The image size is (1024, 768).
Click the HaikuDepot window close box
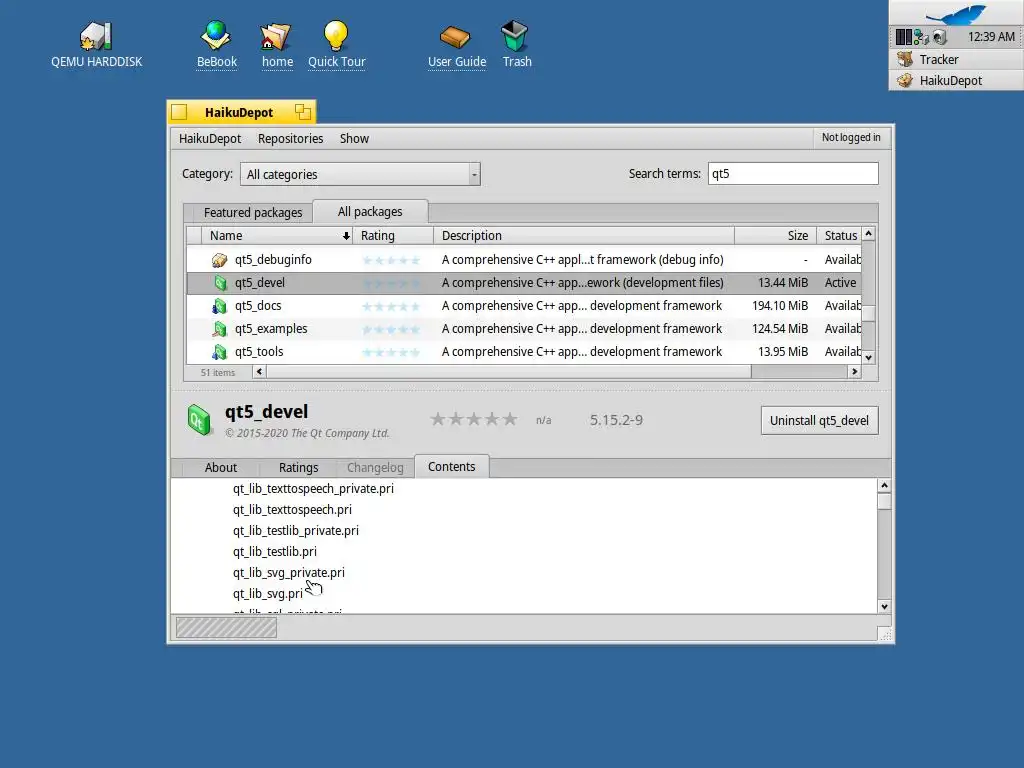(180, 112)
